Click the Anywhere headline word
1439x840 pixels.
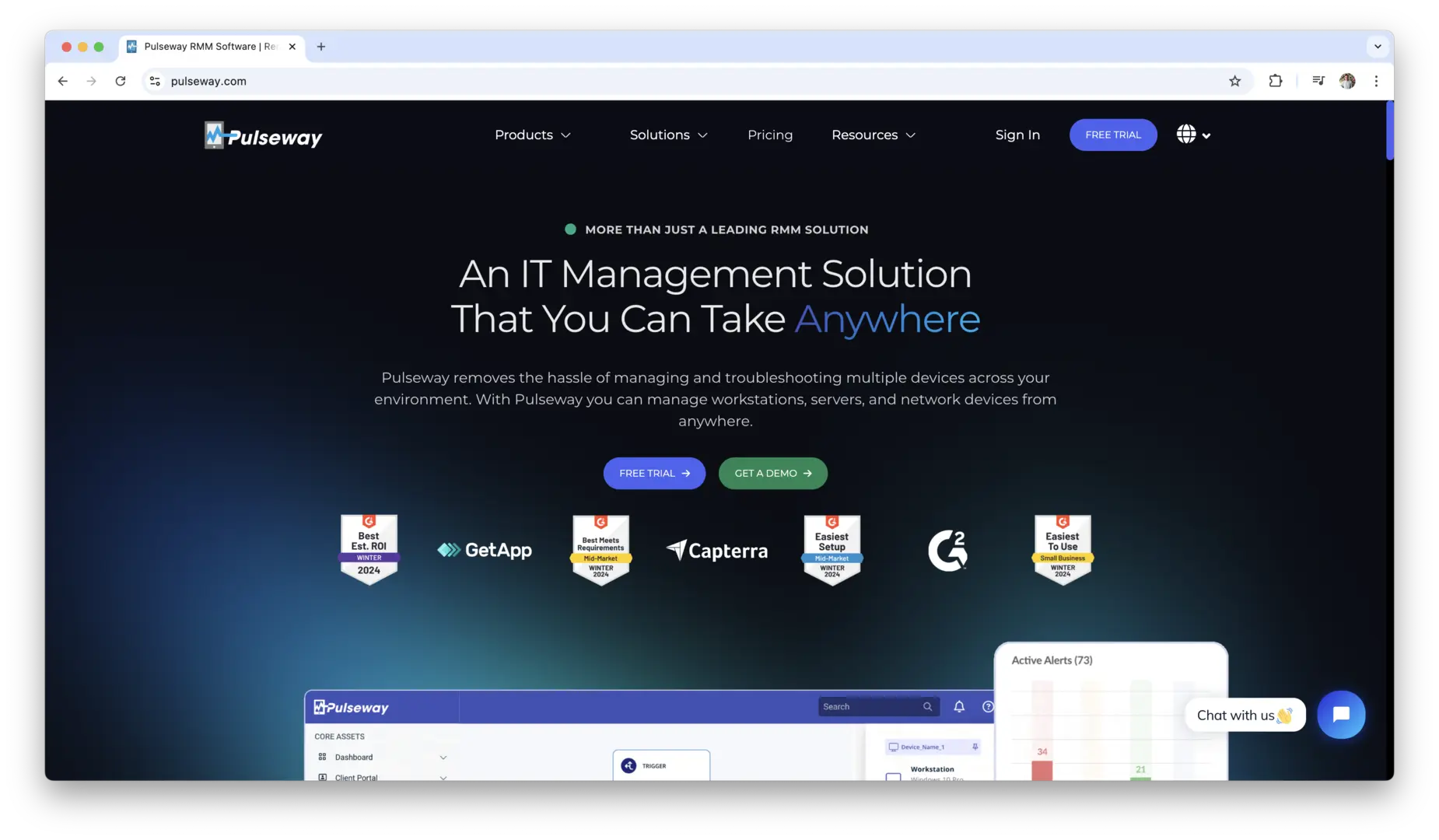click(x=887, y=318)
